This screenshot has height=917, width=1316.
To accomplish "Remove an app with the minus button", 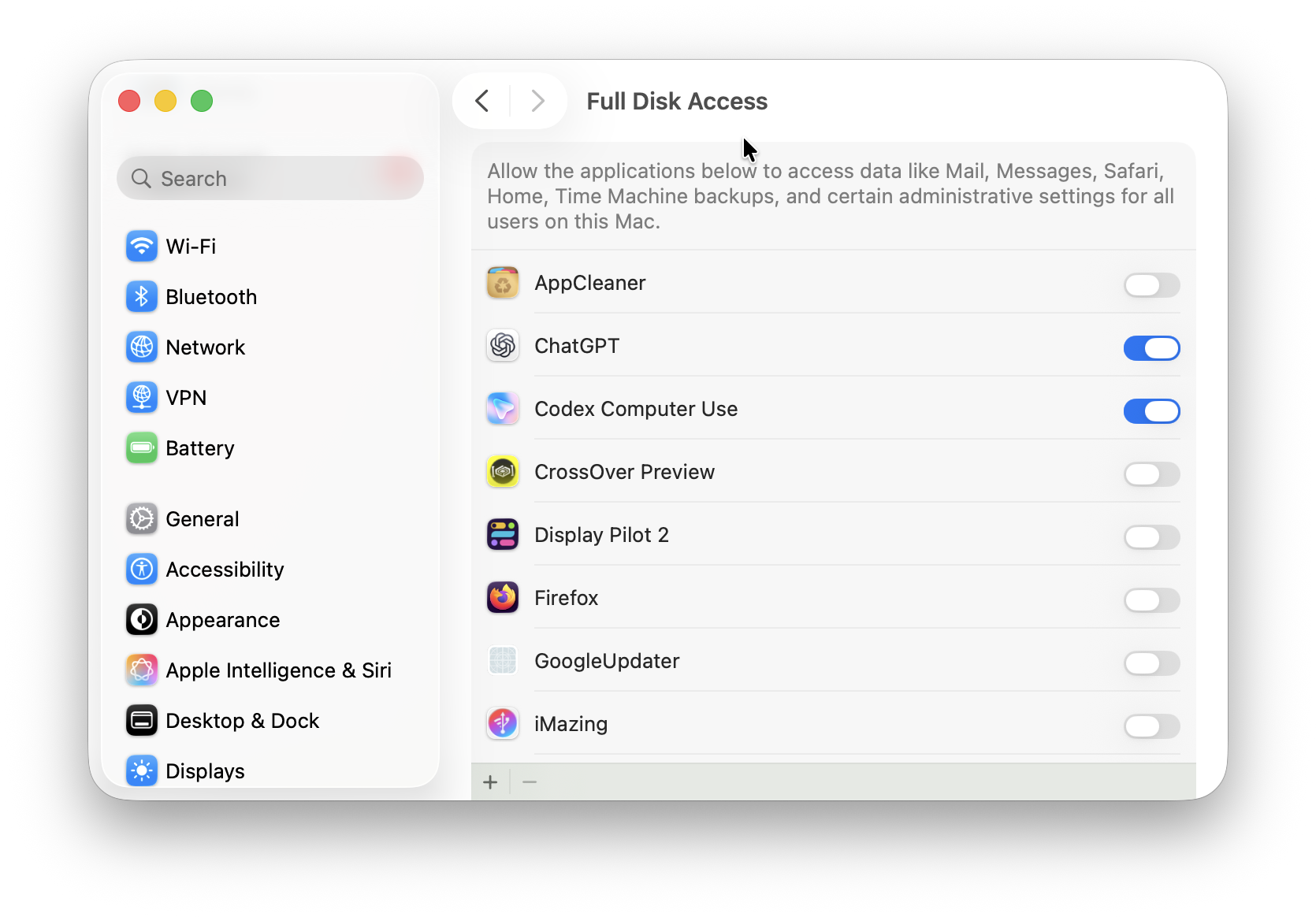I will click(x=530, y=782).
